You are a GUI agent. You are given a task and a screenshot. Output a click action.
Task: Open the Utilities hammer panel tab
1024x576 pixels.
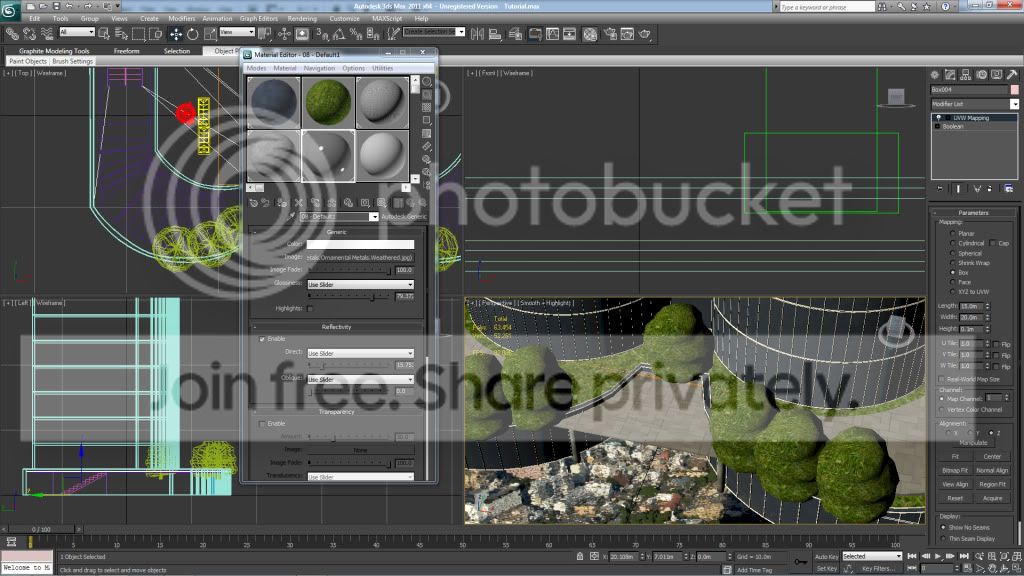(1012, 74)
